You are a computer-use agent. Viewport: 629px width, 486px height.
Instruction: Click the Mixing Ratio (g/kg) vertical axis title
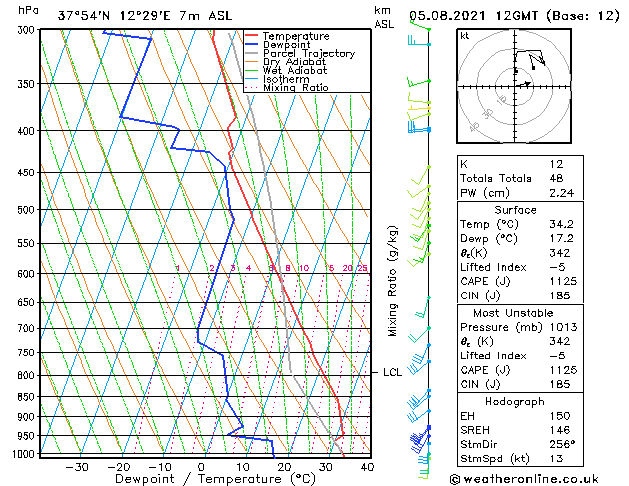(392, 281)
